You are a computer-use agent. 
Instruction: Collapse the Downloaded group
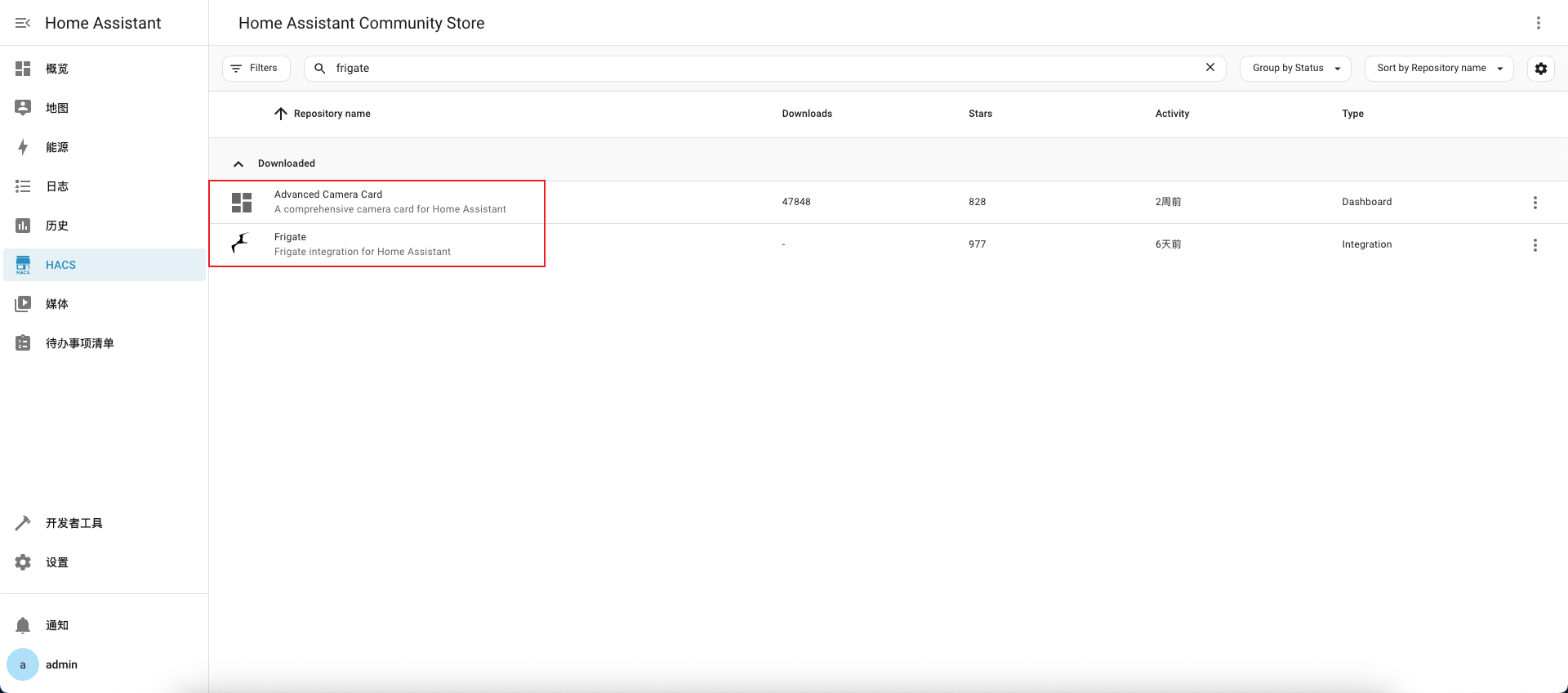(238, 163)
